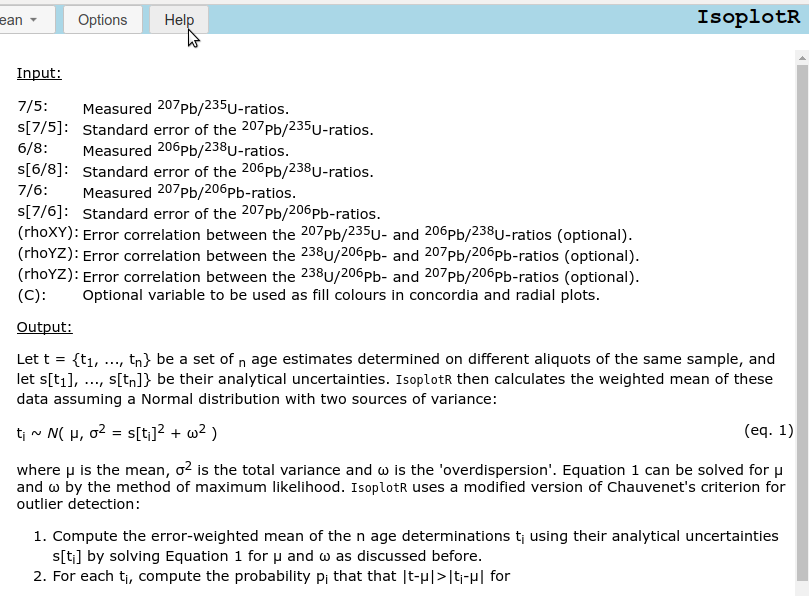Select the 6/8: variable label
This screenshot has width=809, height=596.
pos(32,150)
